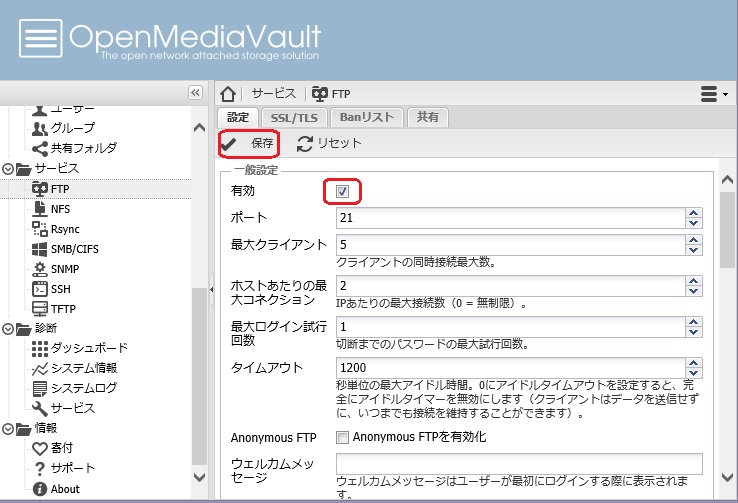Open NFS service icon in sidebar
The width and height of the screenshot is (738, 503).
point(40,209)
